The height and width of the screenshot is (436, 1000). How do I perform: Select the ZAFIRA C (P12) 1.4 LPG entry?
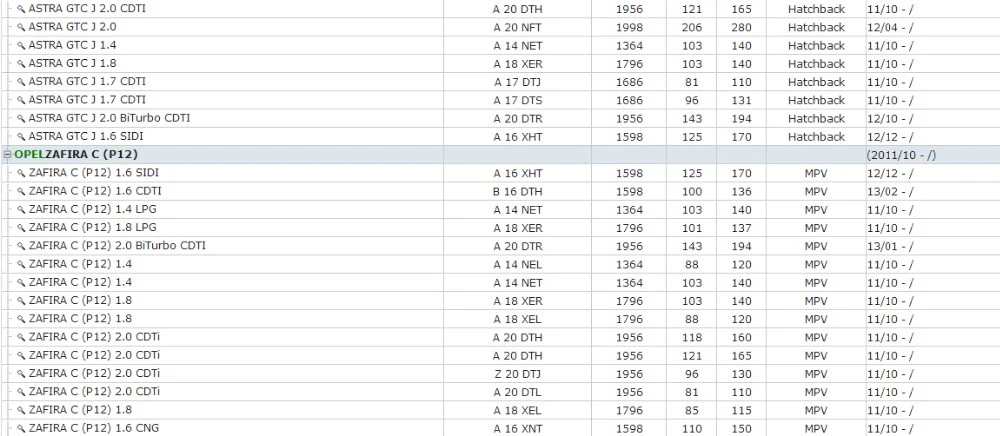click(x=92, y=210)
